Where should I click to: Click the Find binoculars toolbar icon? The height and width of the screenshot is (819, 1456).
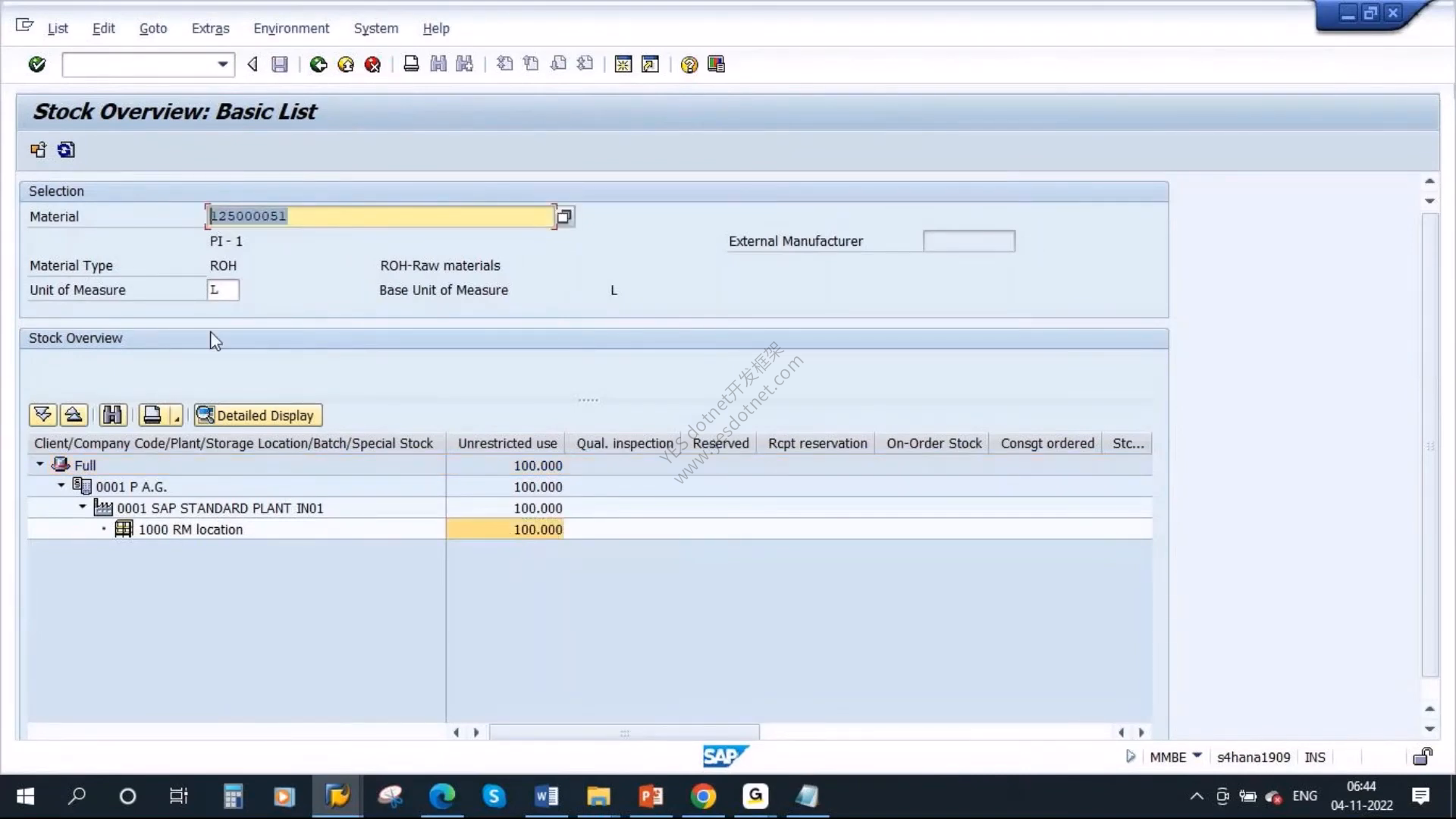click(438, 64)
